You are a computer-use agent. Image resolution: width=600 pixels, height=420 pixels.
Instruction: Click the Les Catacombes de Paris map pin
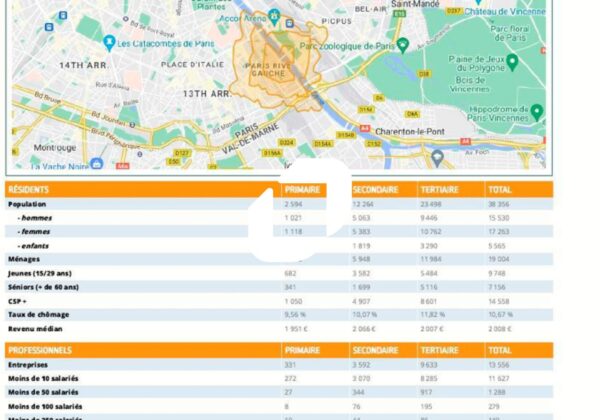109,43
